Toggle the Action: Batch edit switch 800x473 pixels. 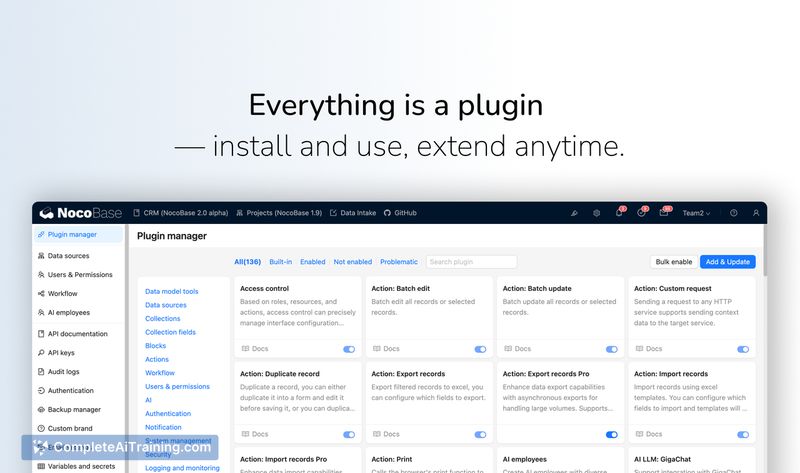tap(480, 349)
